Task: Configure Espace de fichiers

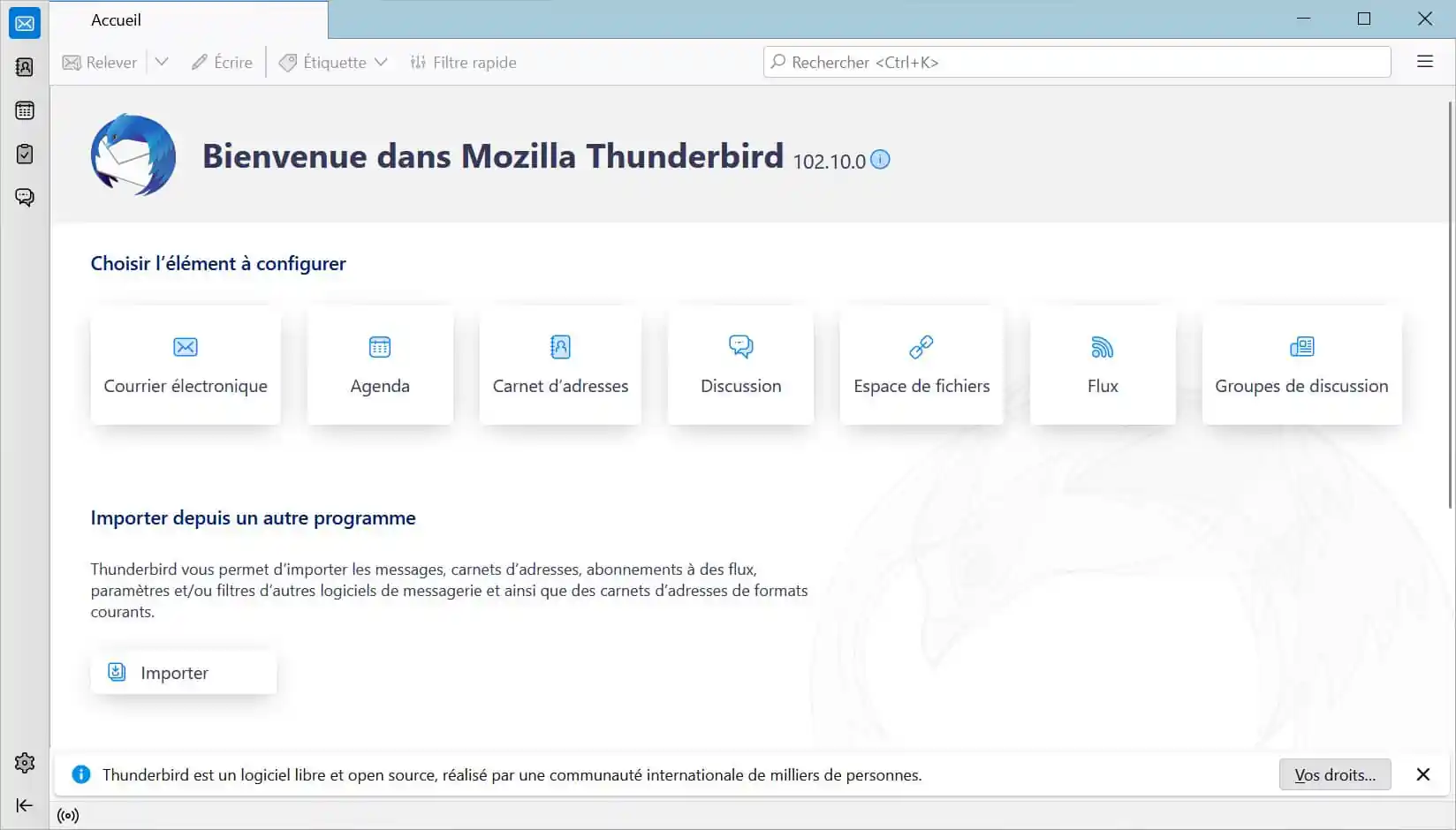Action: coord(921,366)
